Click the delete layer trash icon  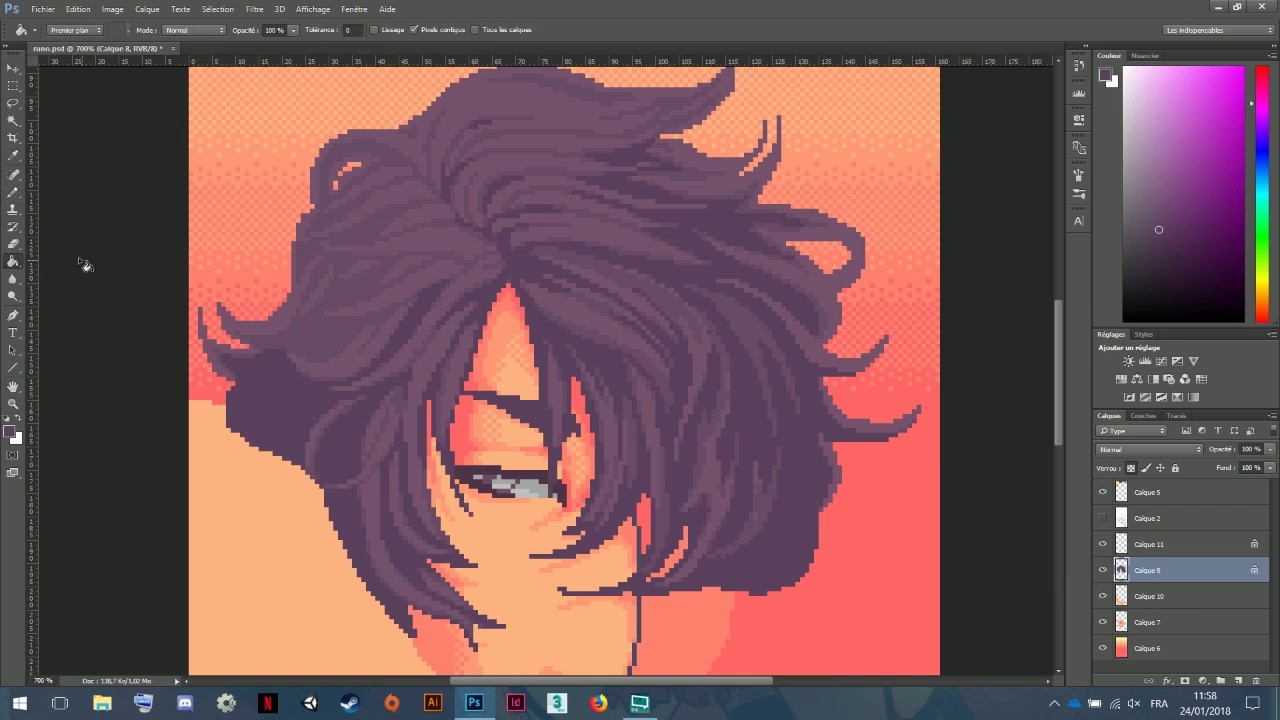(1254, 681)
